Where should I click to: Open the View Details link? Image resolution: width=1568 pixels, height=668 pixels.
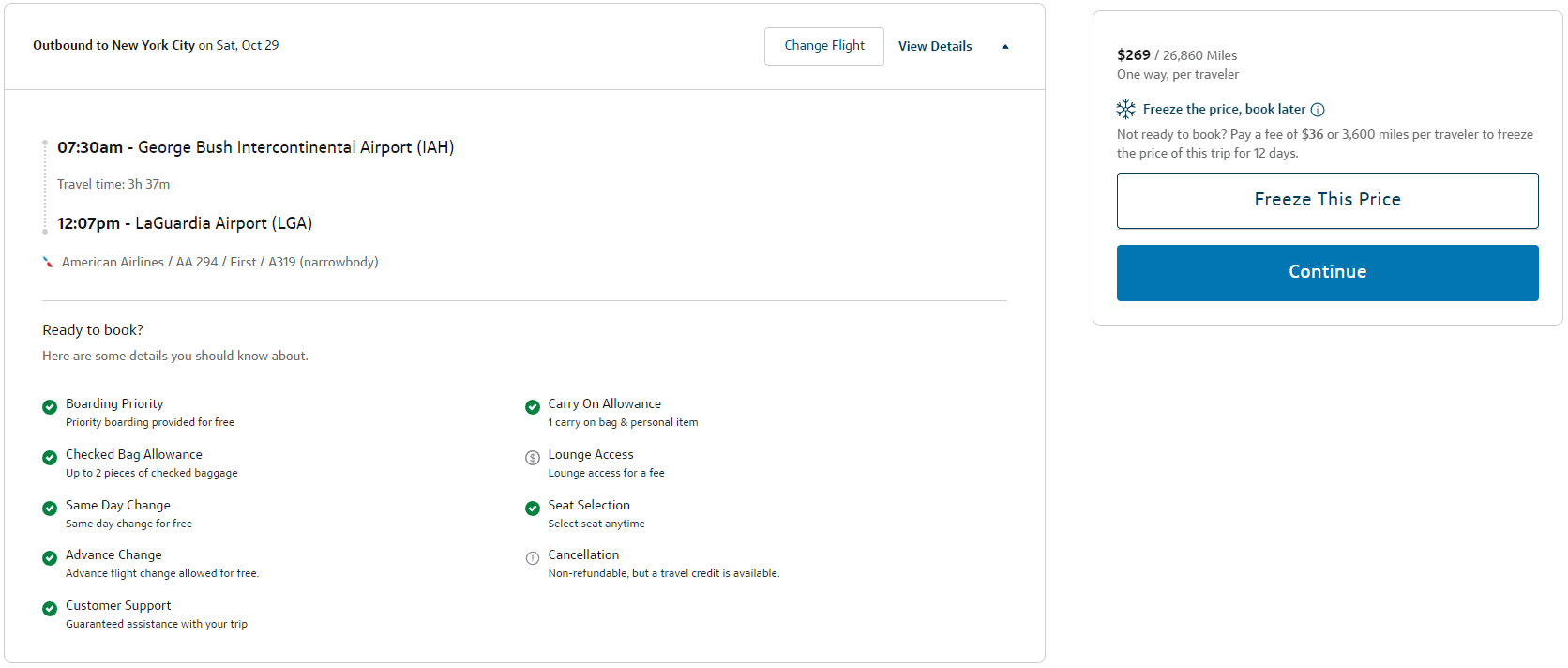point(935,46)
